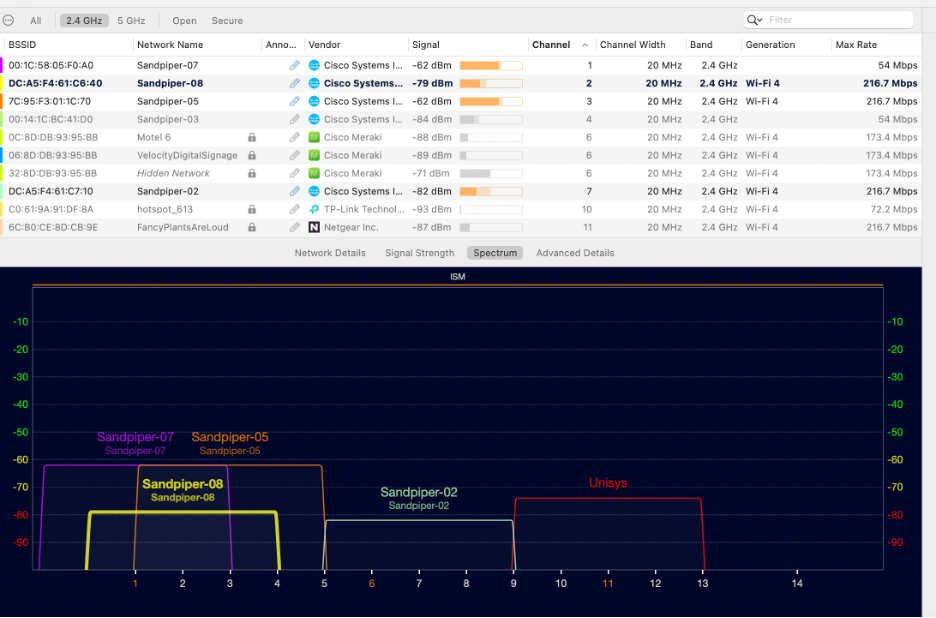The width and height of the screenshot is (936, 618).
Task: Click the lock icon beside VelocityDigitalSignage
Action: coord(252,155)
